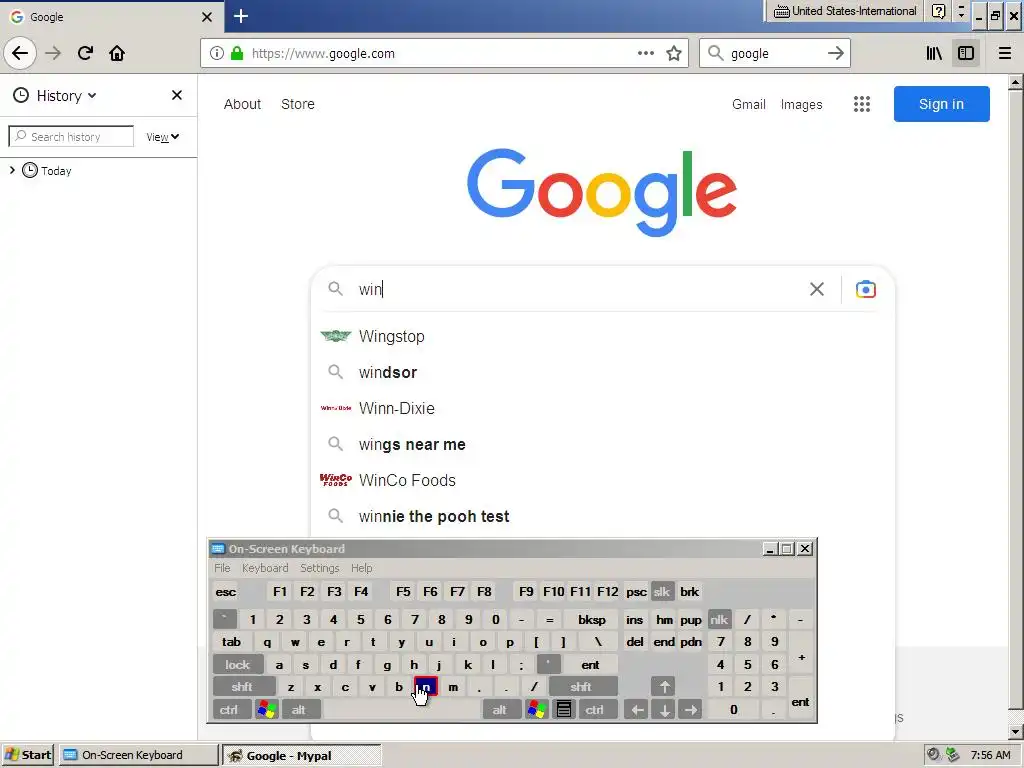Open the View dropdown in history sidebar
Screen dimensions: 1024x768
[x=163, y=136]
